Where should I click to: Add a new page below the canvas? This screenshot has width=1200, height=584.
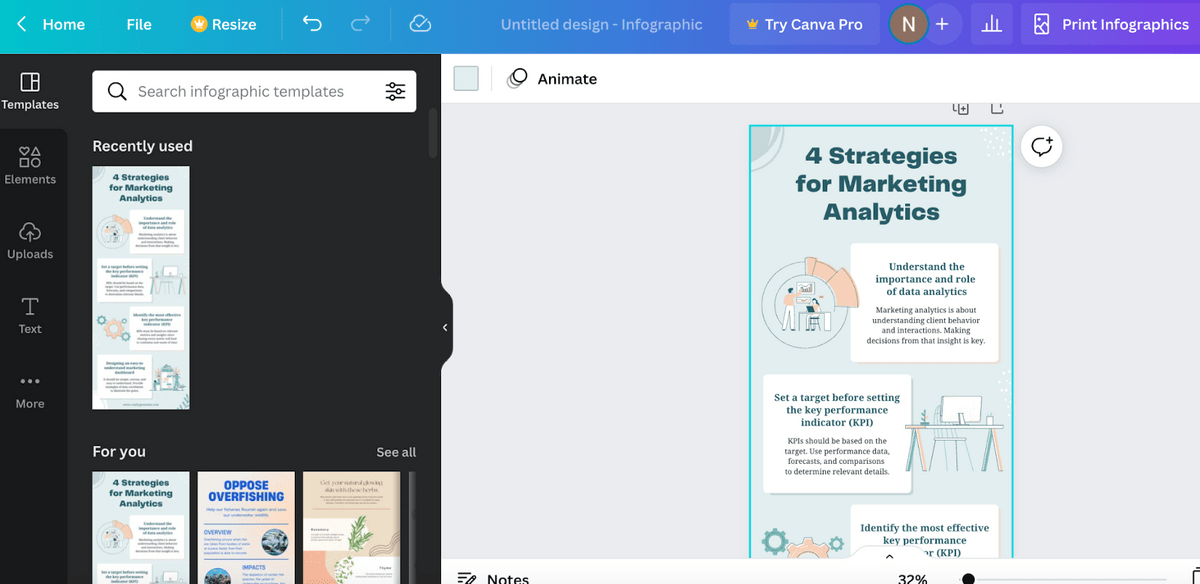tap(962, 106)
